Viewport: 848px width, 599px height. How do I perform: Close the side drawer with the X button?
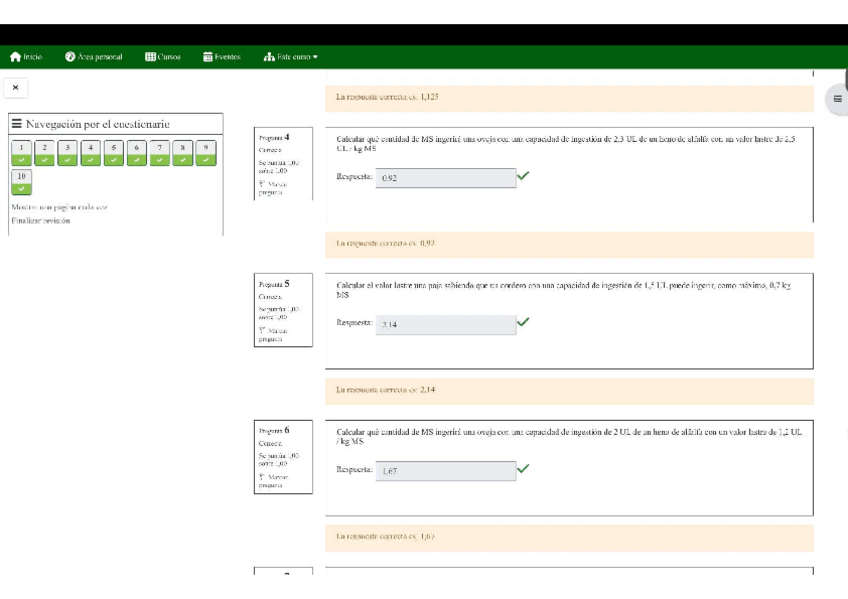(x=15, y=88)
